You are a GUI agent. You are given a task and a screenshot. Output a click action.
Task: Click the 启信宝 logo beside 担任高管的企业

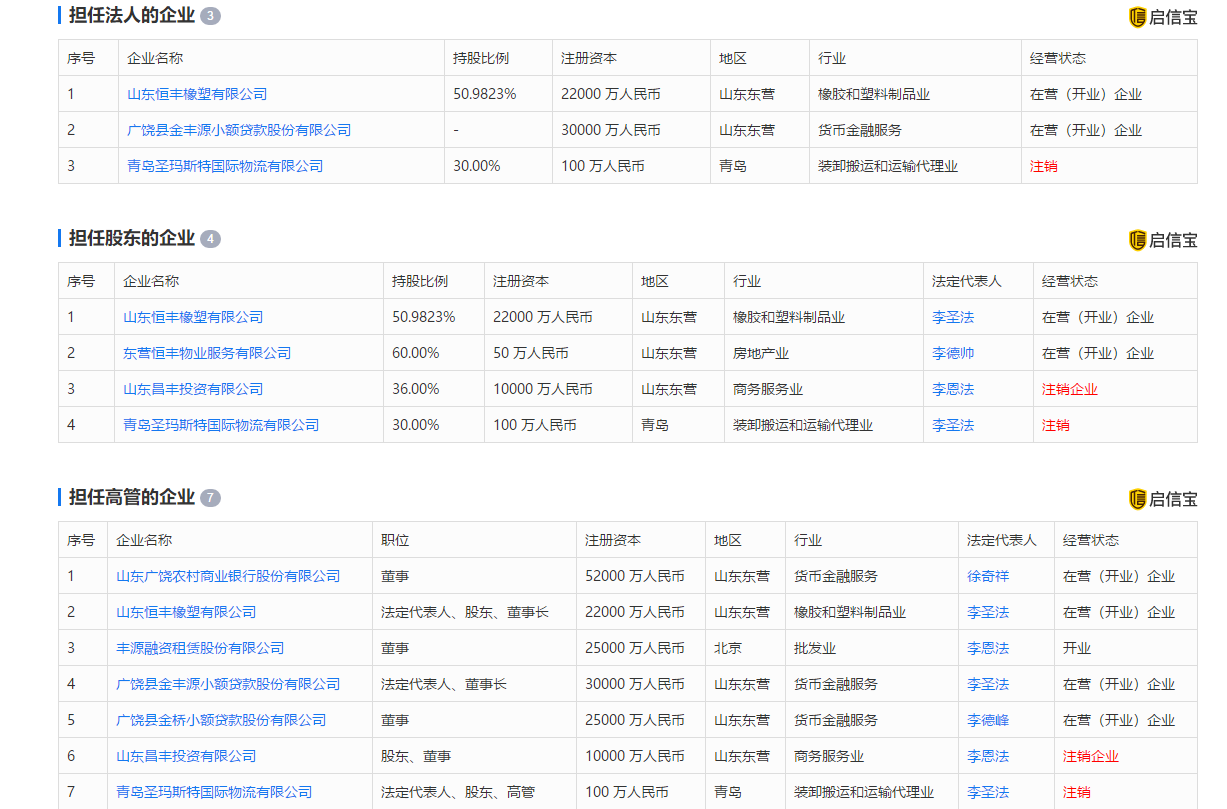[1163, 499]
